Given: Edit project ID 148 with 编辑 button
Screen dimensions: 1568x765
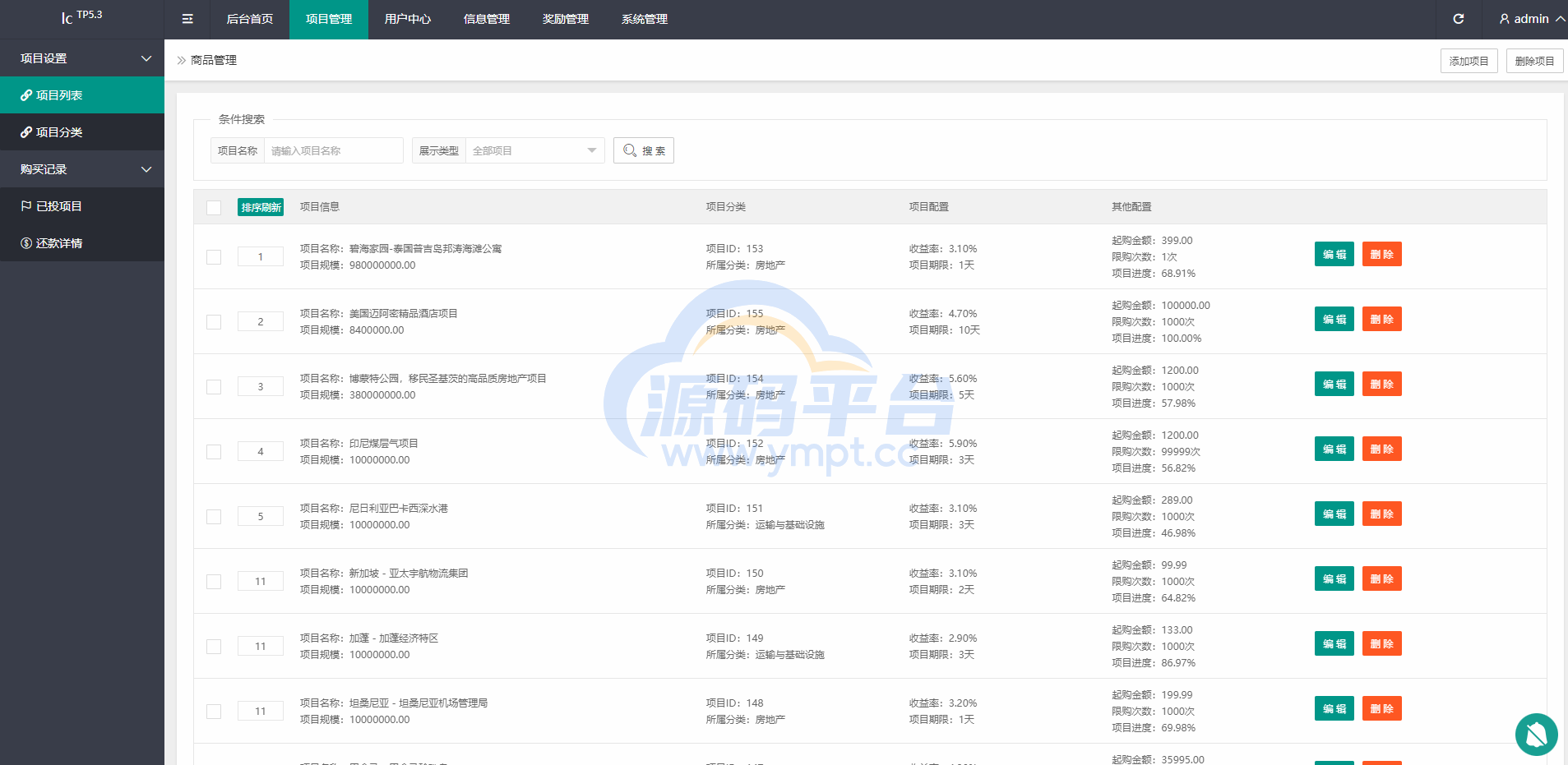Looking at the screenshot, I should (1334, 708).
